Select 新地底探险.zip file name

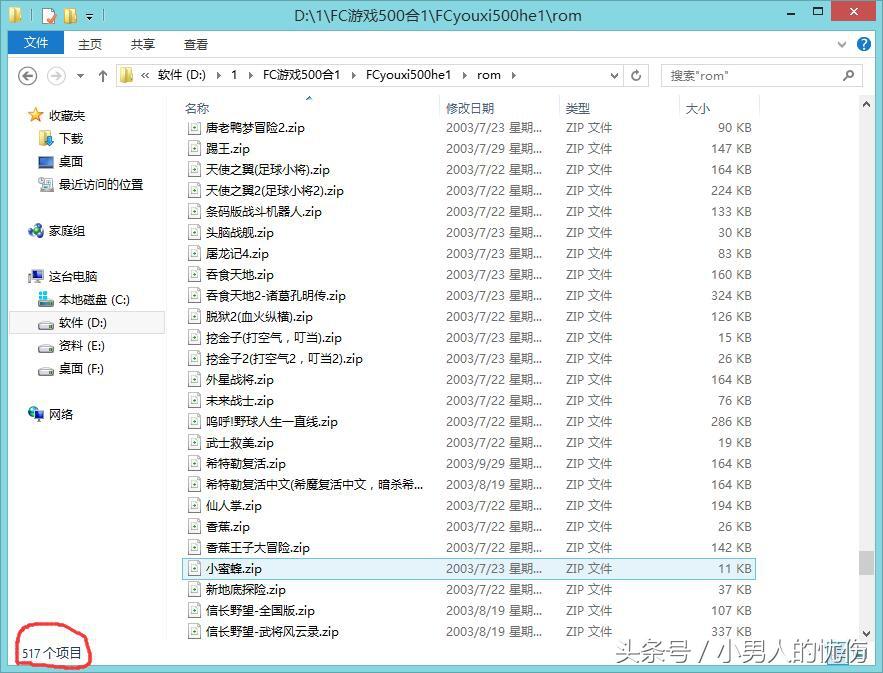[x=246, y=590]
